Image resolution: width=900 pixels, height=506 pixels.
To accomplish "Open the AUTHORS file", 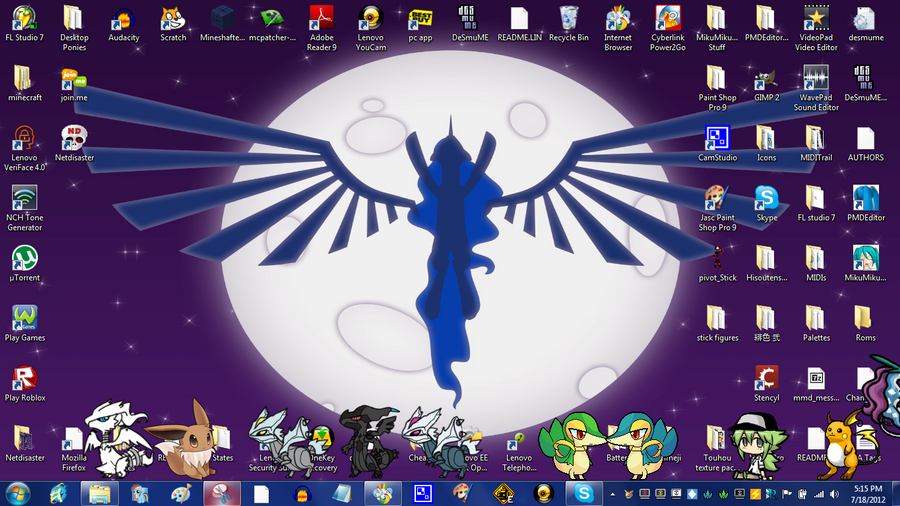I will pyautogui.click(x=866, y=143).
